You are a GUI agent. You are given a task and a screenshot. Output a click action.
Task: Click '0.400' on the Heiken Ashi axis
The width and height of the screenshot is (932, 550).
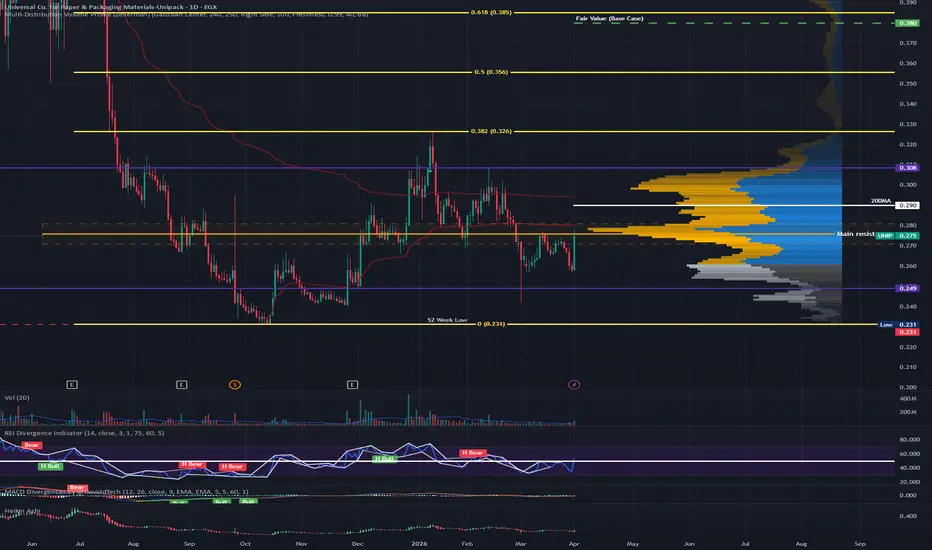tap(908, 516)
